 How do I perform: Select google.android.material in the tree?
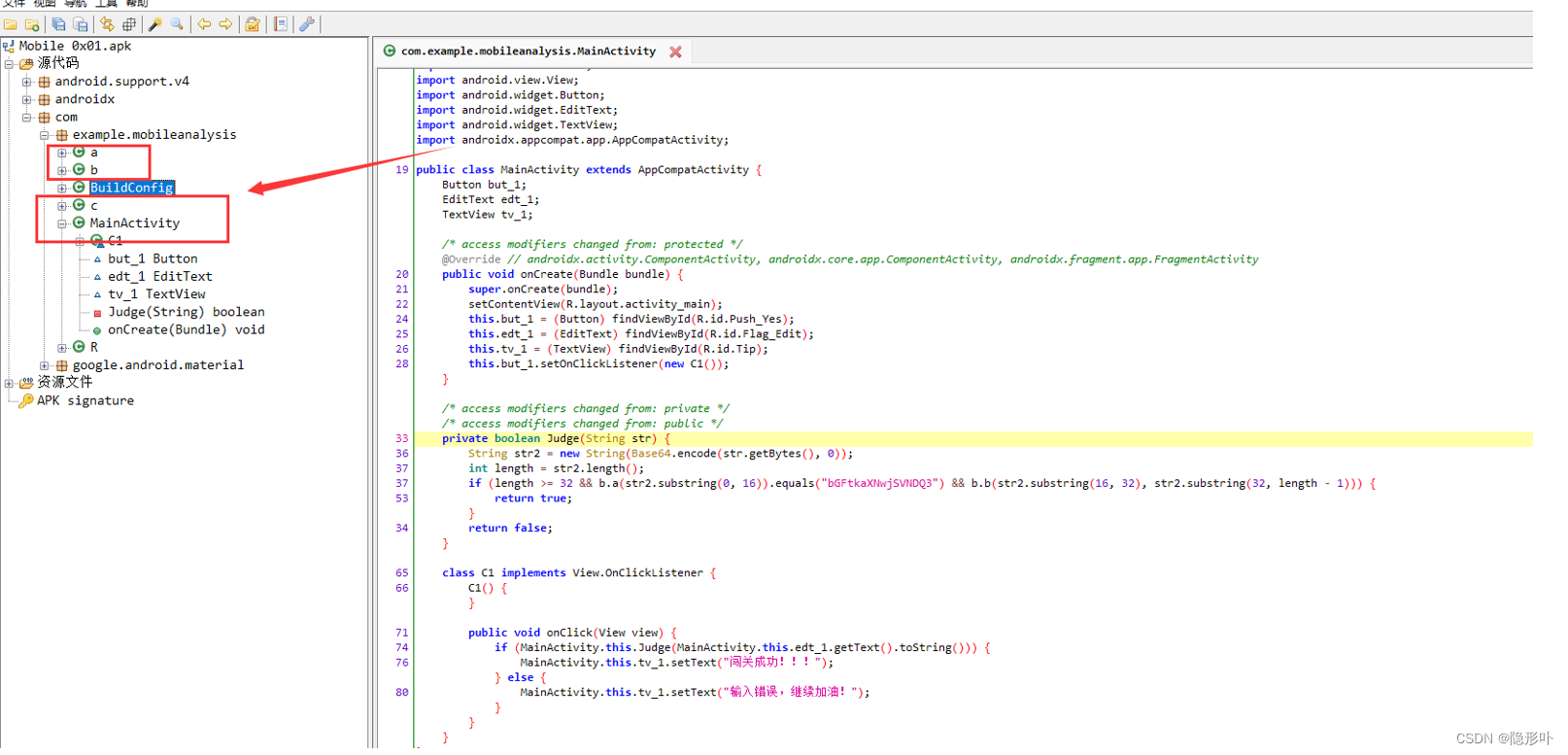158,365
